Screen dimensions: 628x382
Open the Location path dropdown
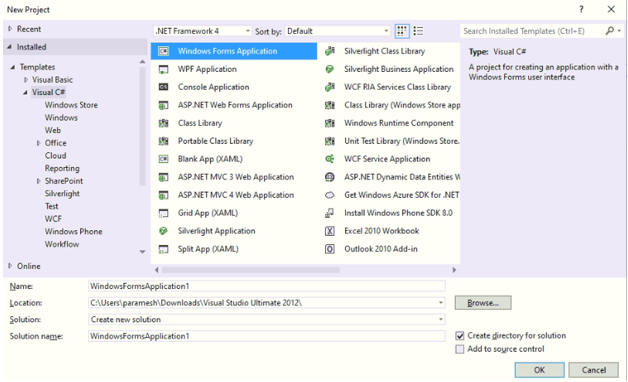point(441,303)
